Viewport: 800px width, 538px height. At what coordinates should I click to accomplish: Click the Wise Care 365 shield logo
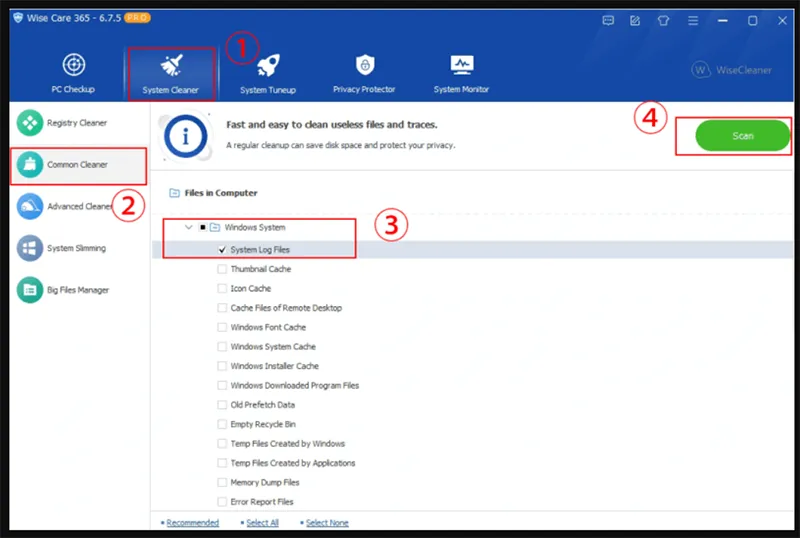point(18,18)
